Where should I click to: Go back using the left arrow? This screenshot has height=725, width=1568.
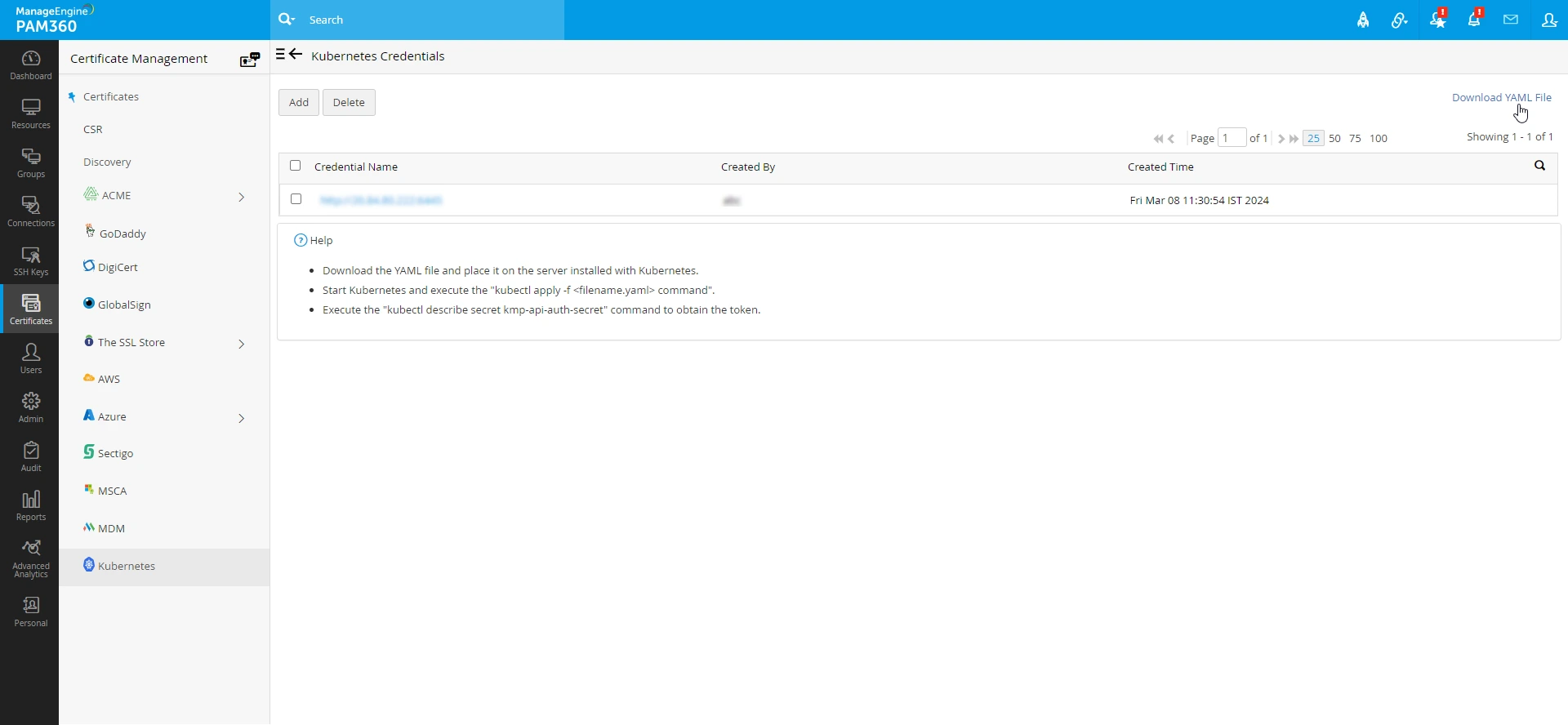click(x=296, y=55)
